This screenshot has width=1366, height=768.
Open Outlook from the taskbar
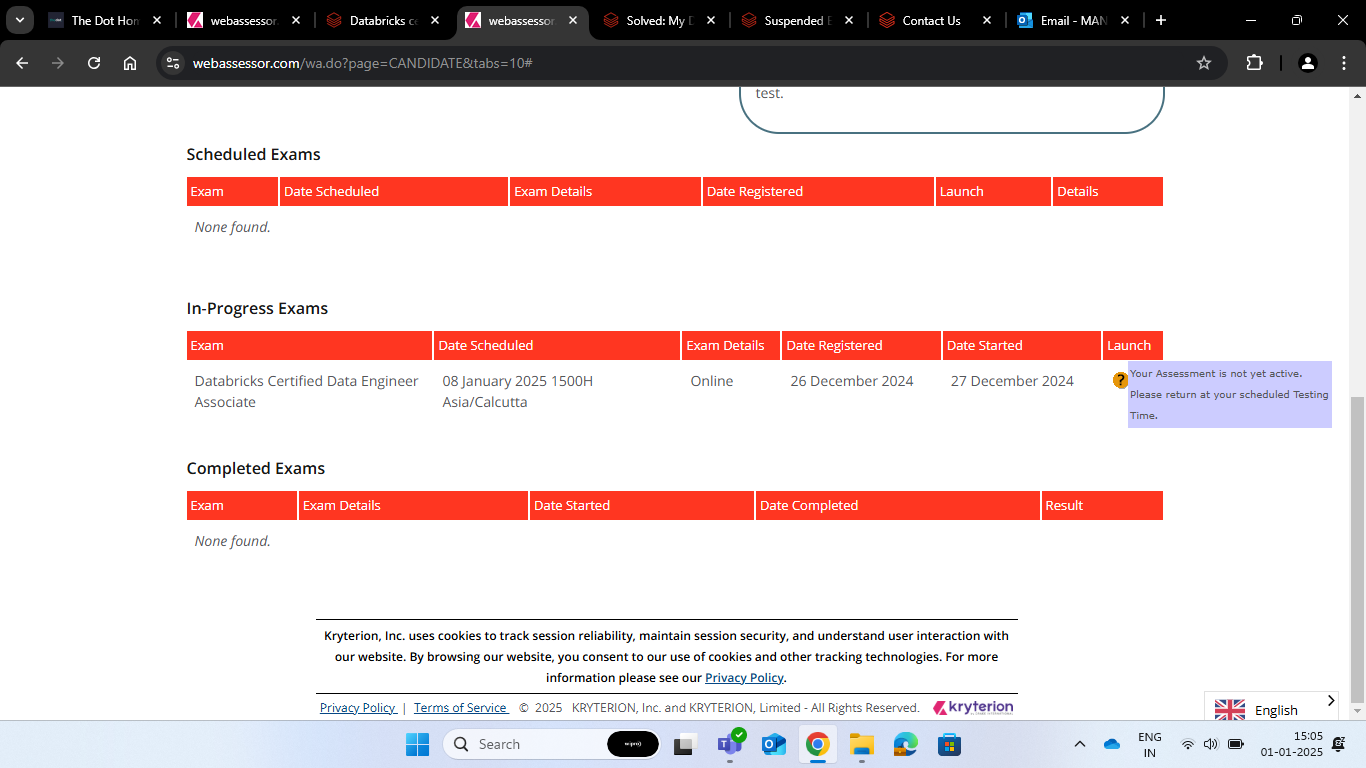tap(774, 744)
